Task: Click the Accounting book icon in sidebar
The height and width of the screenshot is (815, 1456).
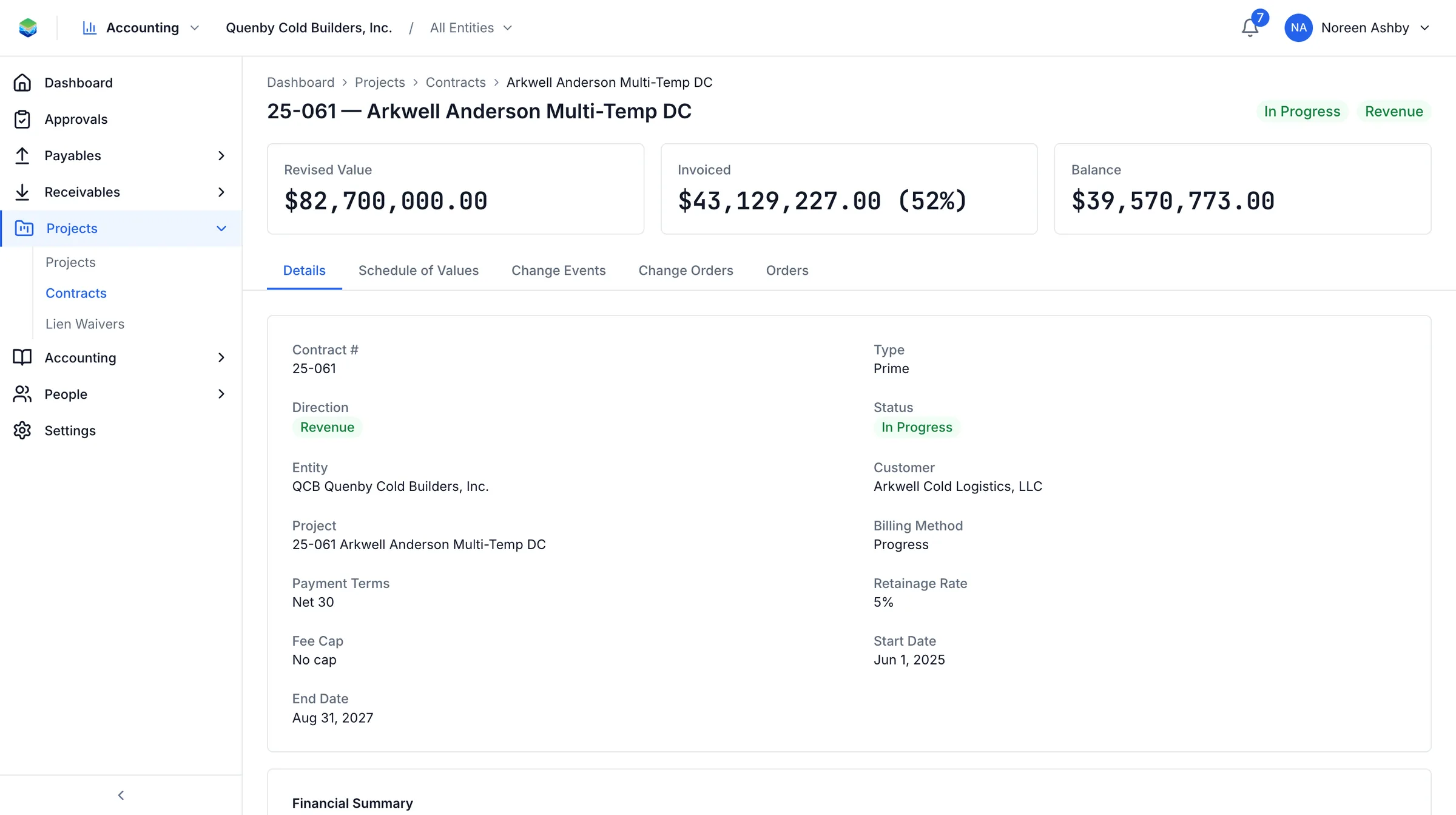Action: [x=22, y=357]
